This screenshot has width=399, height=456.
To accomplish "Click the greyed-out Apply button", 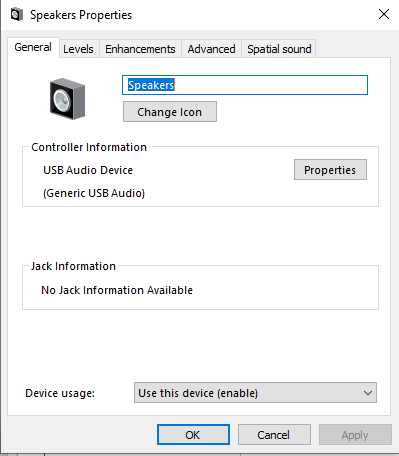I will pos(355,435).
